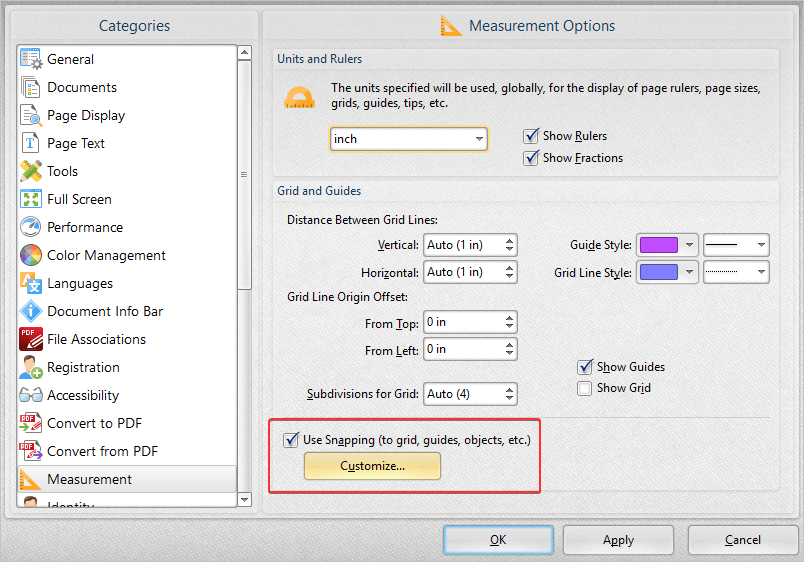804x562 pixels.
Task: Select the Documents category
Action: pyautogui.click(x=127, y=87)
